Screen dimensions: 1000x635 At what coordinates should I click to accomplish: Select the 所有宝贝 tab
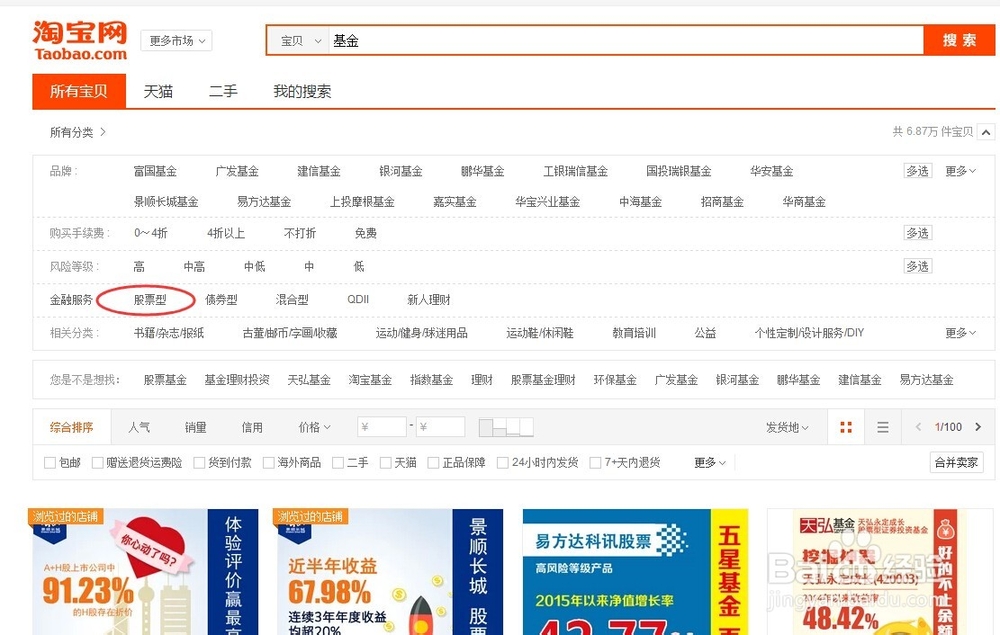[79, 91]
